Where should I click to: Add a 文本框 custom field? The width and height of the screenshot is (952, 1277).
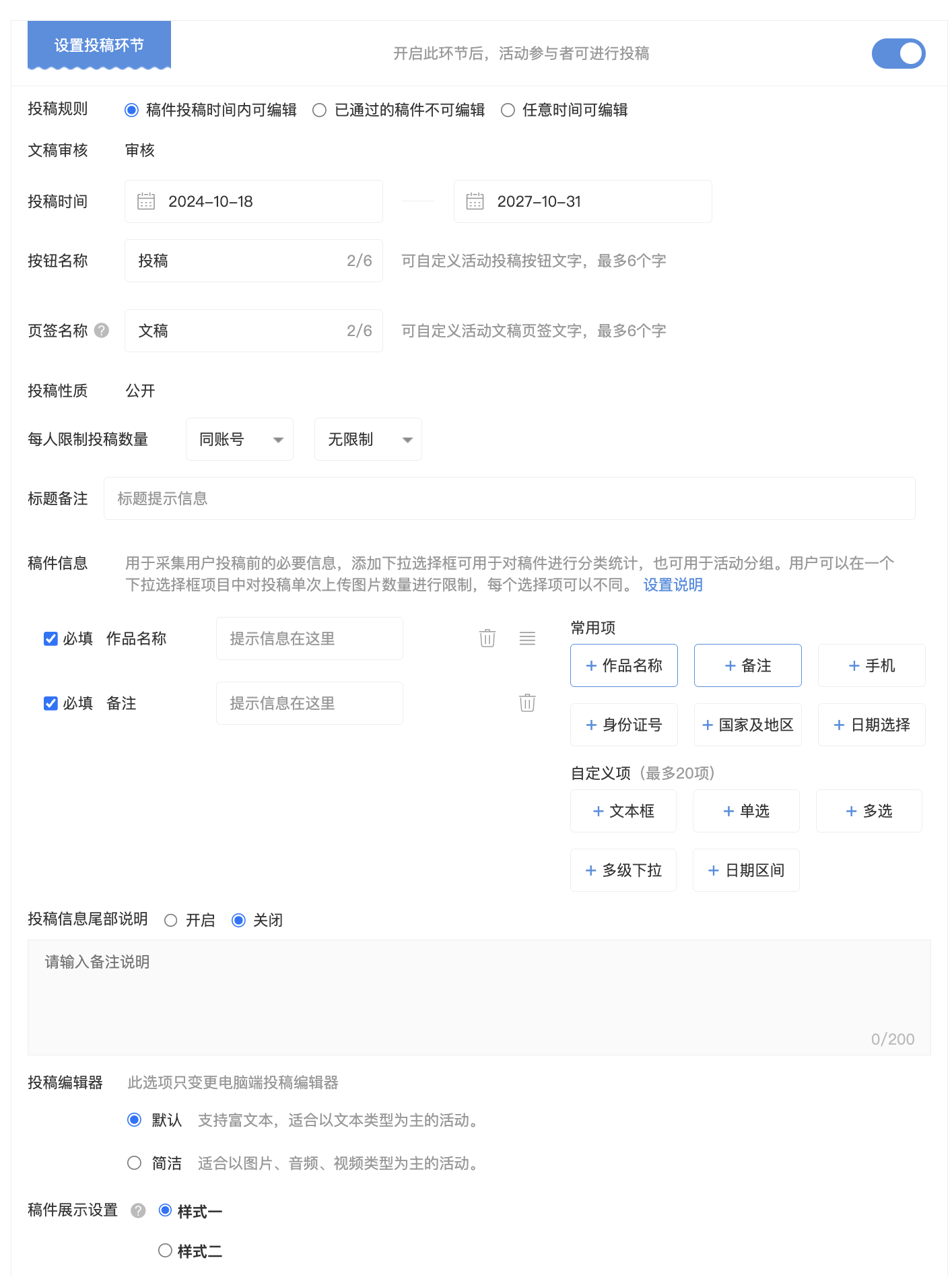tap(623, 811)
